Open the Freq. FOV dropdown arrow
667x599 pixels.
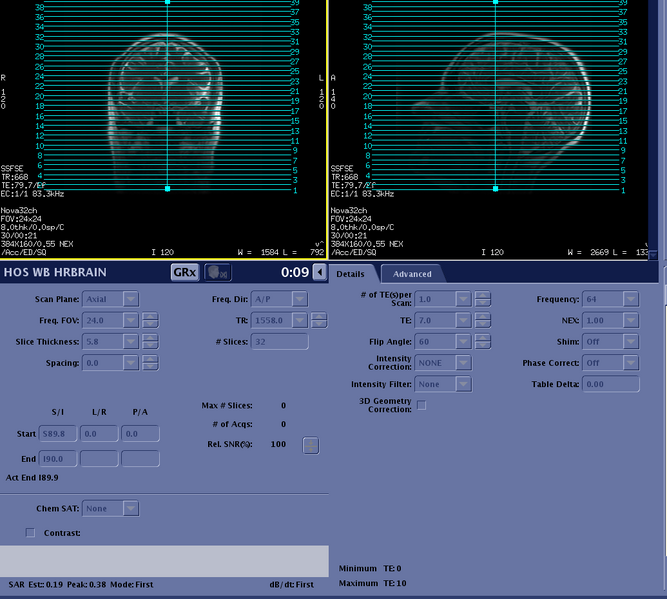pyautogui.click(x=131, y=320)
